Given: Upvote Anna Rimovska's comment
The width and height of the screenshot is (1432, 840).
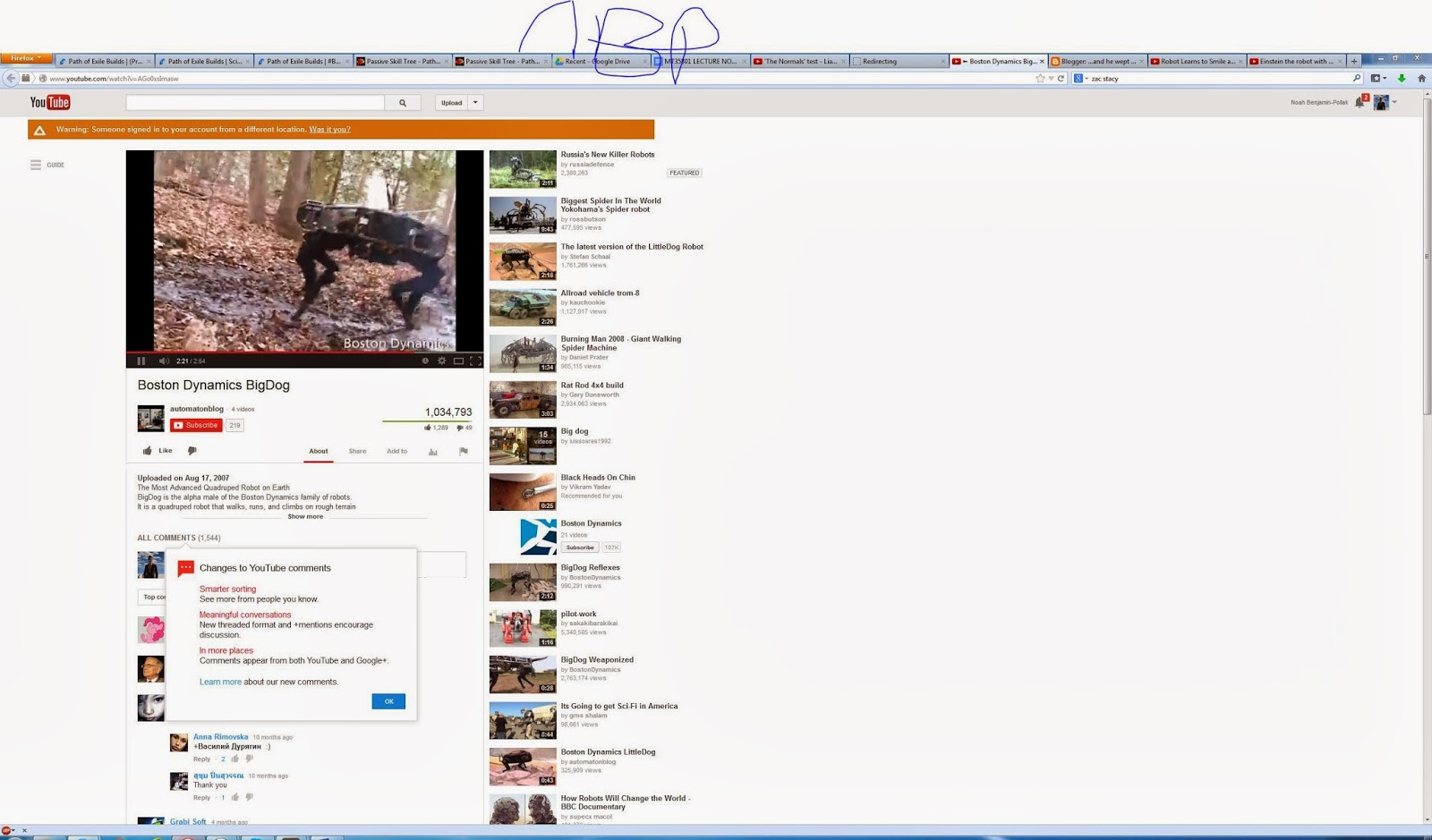Looking at the screenshot, I should click(x=235, y=759).
